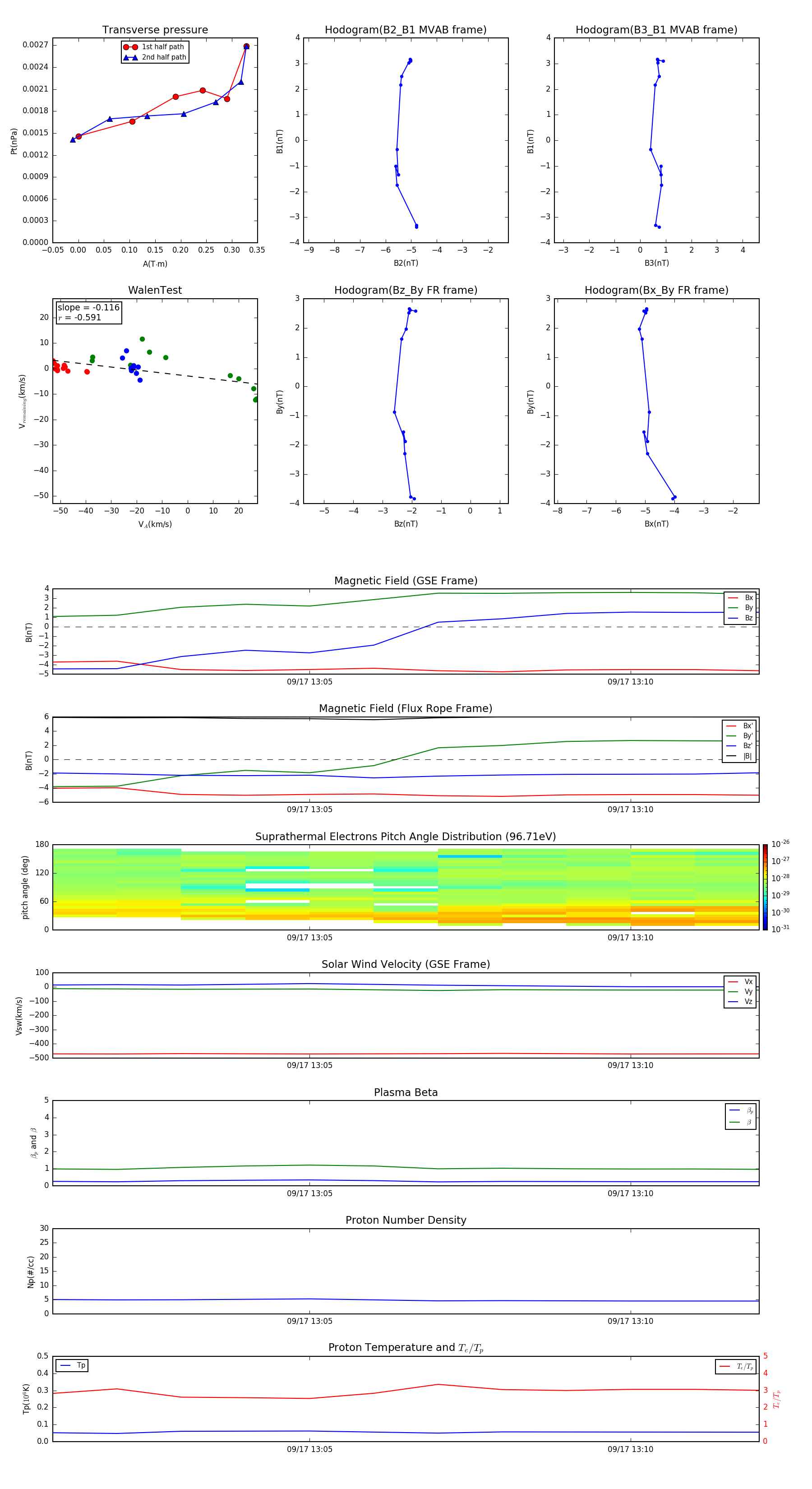Click the 'Suprathermal Electrons Pitch Angle Distribution' title
This screenshot has height=1489, width=812.
click(406, 837)
